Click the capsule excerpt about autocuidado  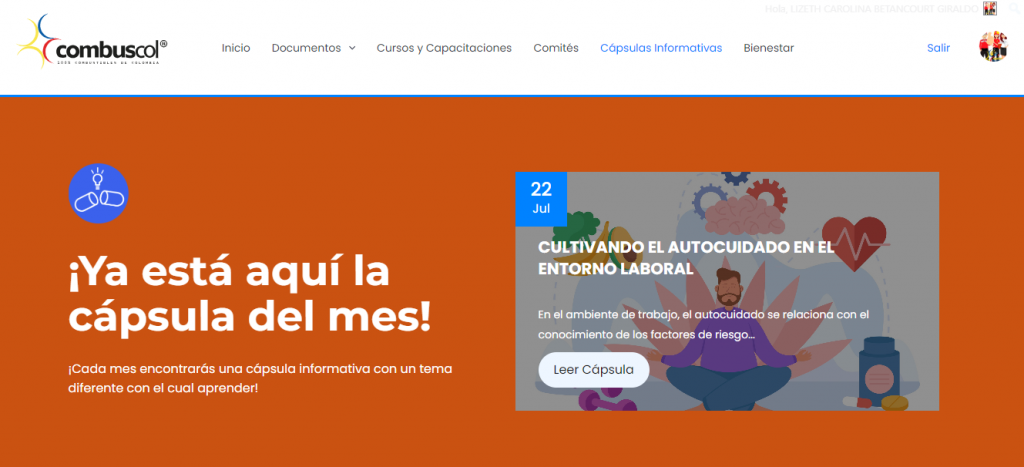(x=703, y=324)
